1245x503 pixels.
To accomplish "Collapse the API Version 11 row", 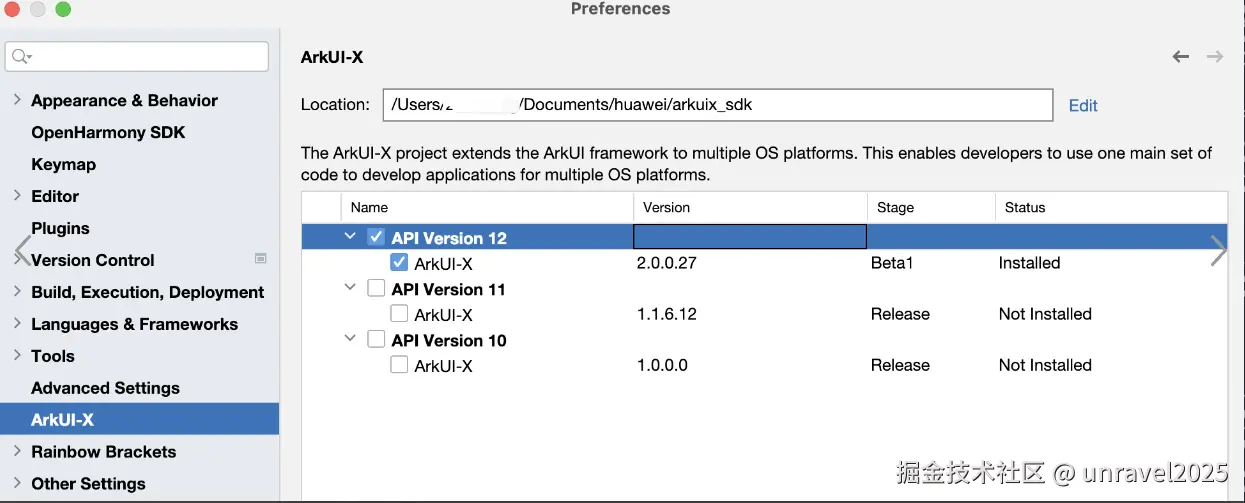I will (x=350, y=288).
